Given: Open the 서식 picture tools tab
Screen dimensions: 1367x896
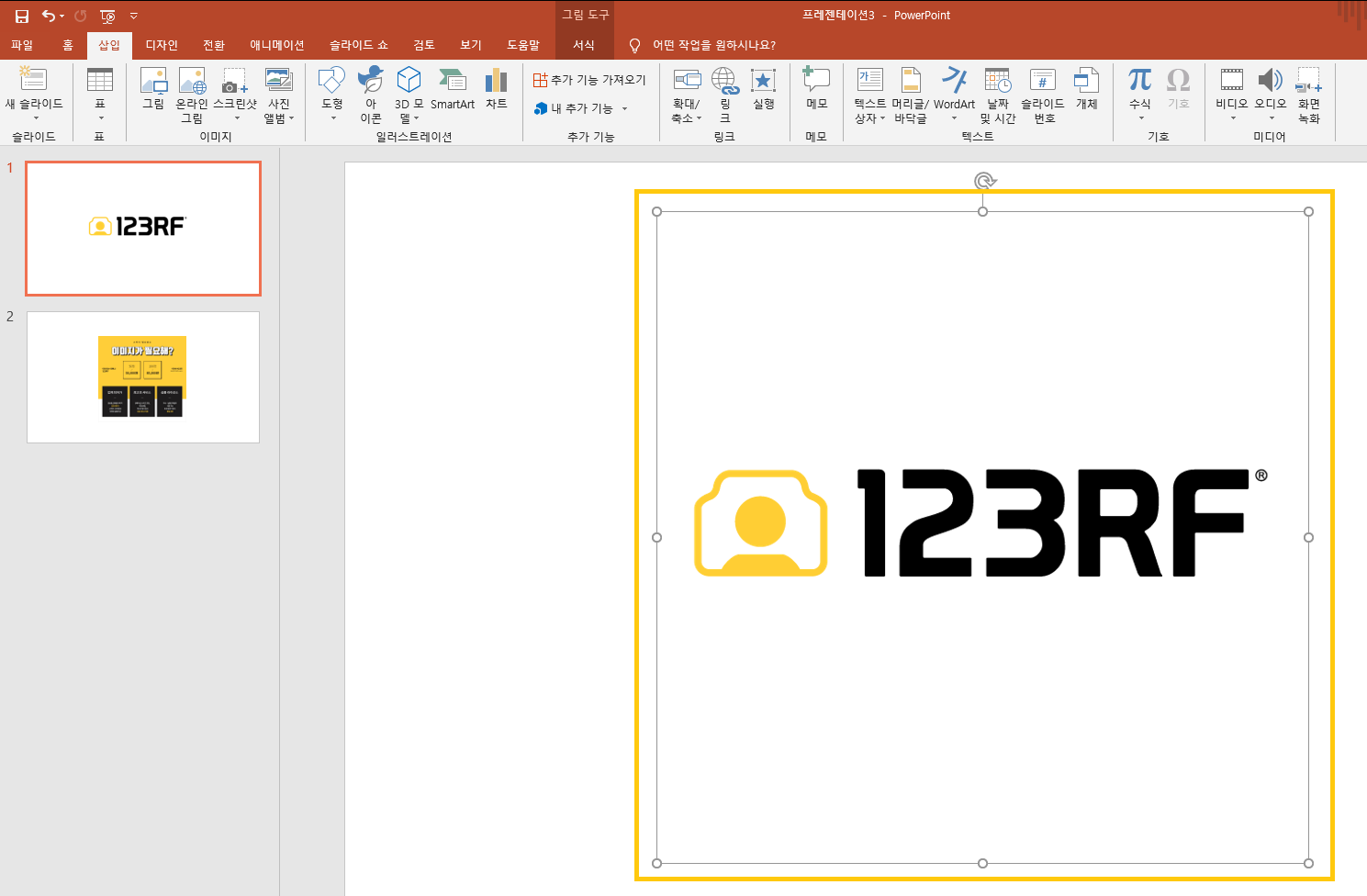Looking at the screenshot, I should [x=584, y=45].
